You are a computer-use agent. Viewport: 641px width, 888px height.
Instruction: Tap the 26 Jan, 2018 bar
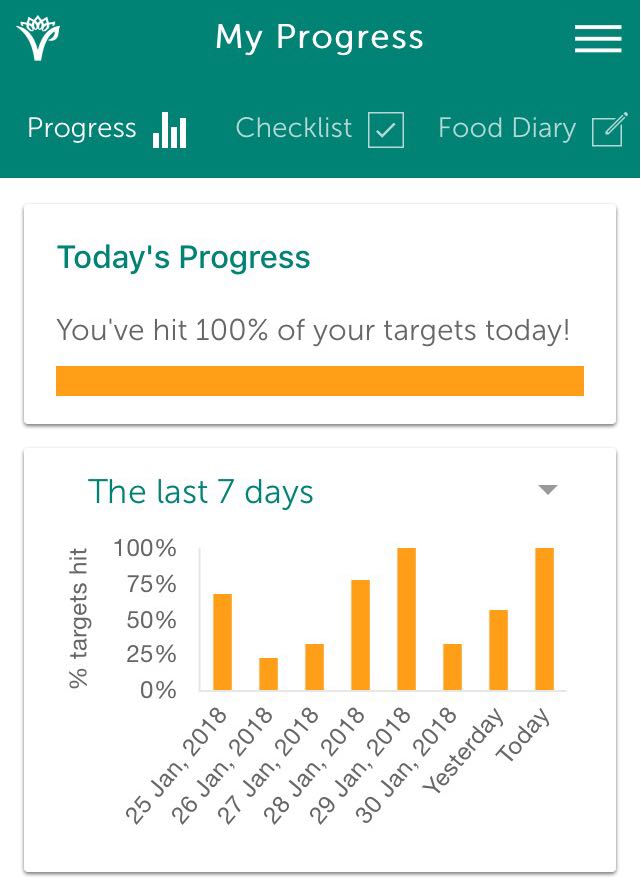[268, 674]
